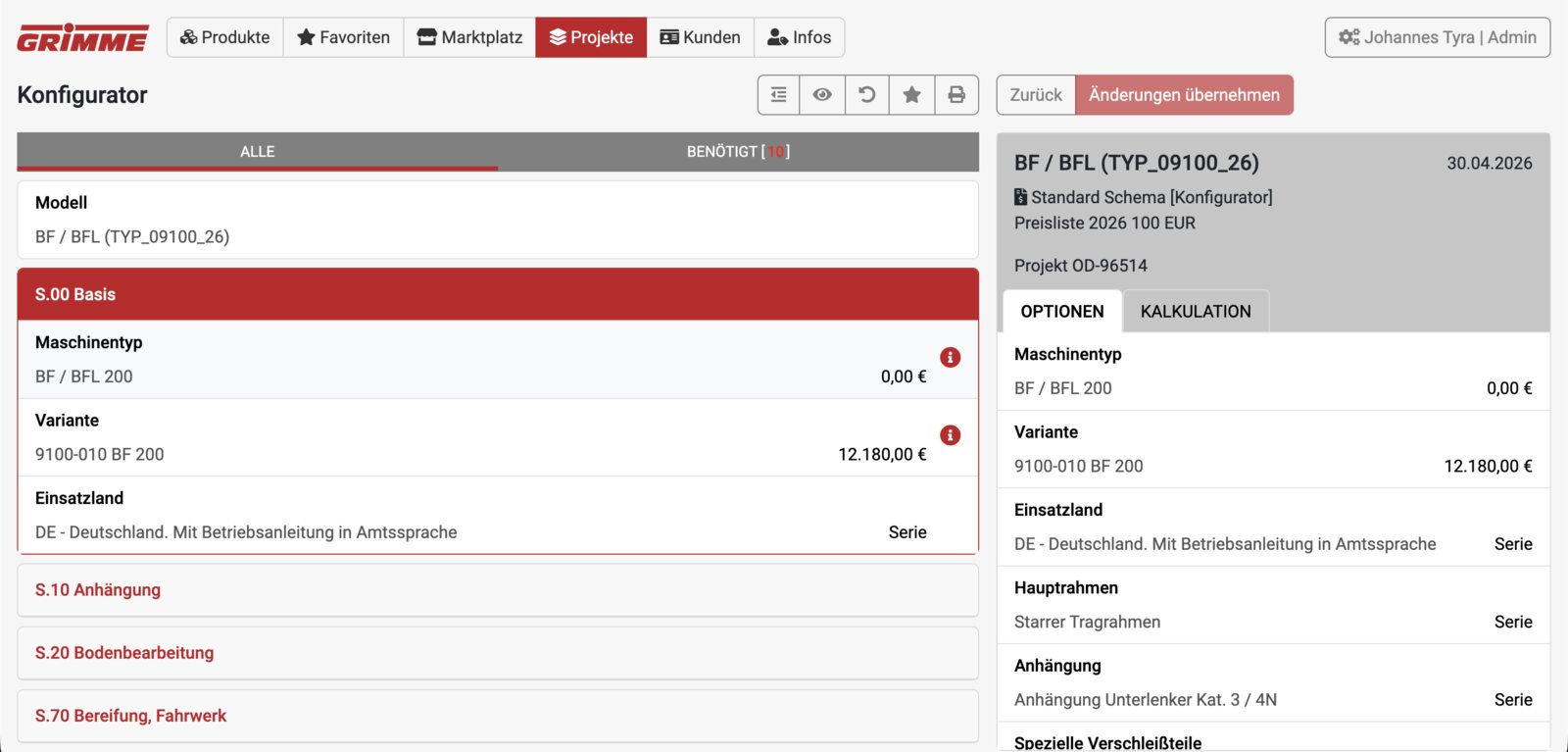
Task: Show info for Maschinentyp BF / BFL 200
Action: tap(951, 357)
